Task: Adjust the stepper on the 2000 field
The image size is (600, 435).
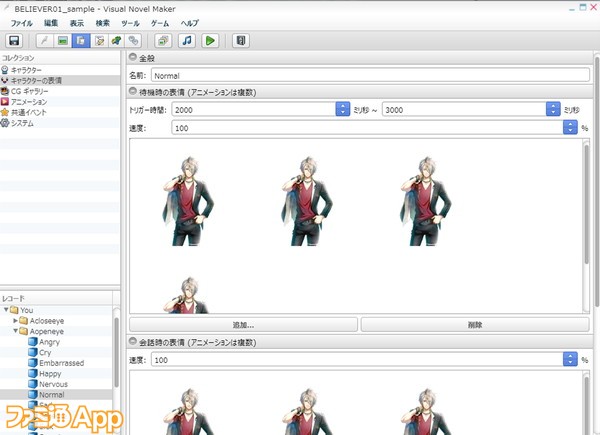Action: click(x=343, y=109)
